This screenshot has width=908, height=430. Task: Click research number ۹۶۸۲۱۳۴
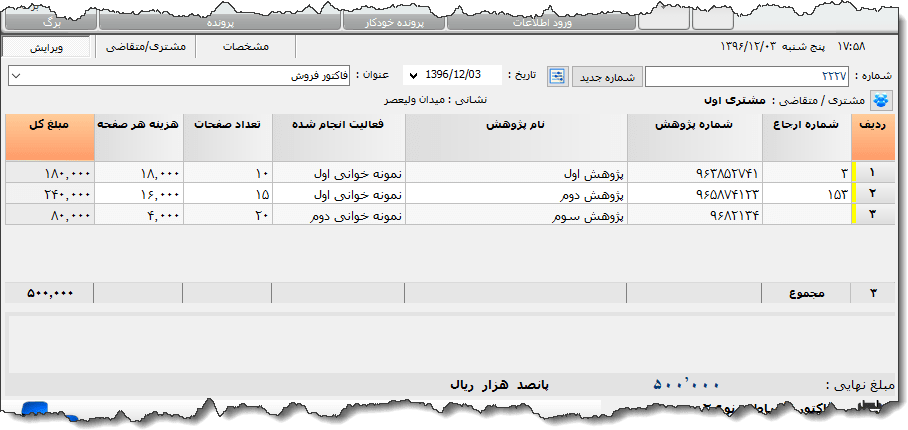tap(694, 214)
